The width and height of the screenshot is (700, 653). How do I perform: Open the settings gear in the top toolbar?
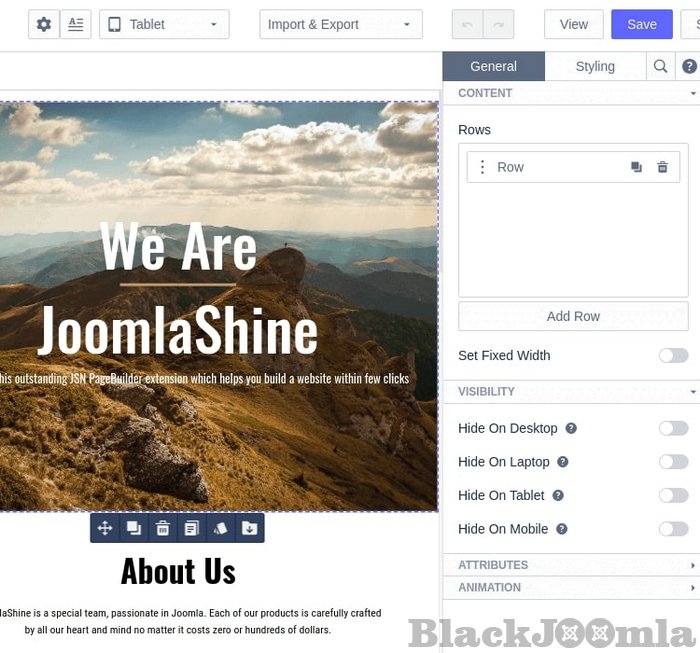coord(43,24)
